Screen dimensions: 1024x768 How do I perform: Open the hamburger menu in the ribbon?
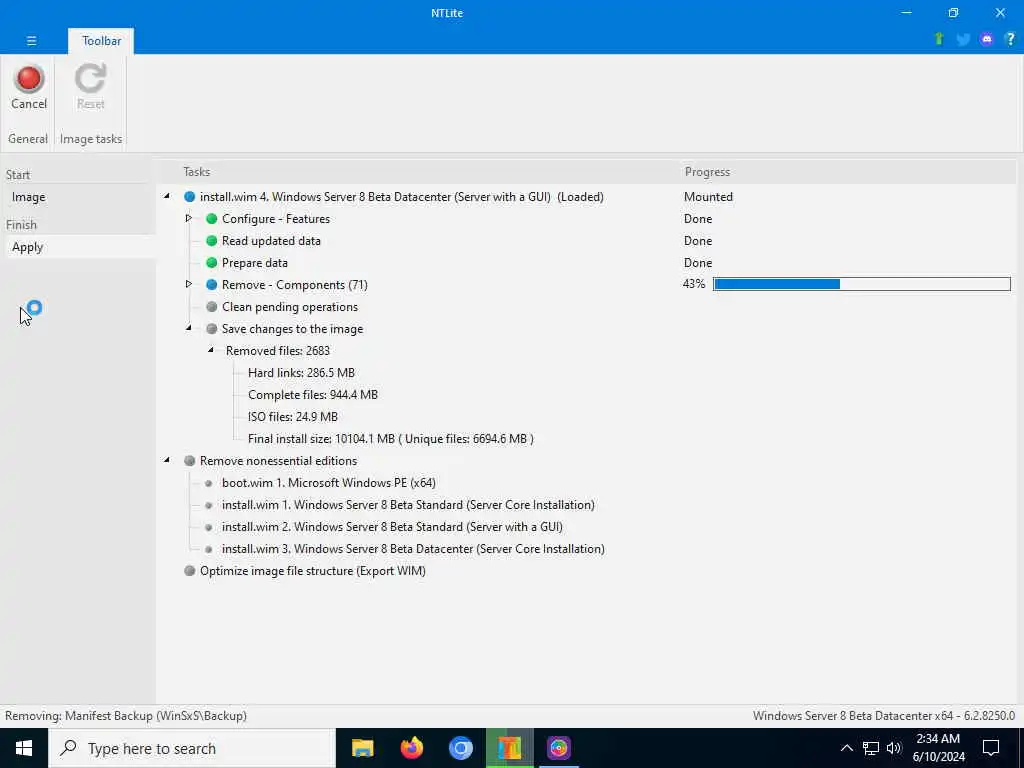pos(31,40)
